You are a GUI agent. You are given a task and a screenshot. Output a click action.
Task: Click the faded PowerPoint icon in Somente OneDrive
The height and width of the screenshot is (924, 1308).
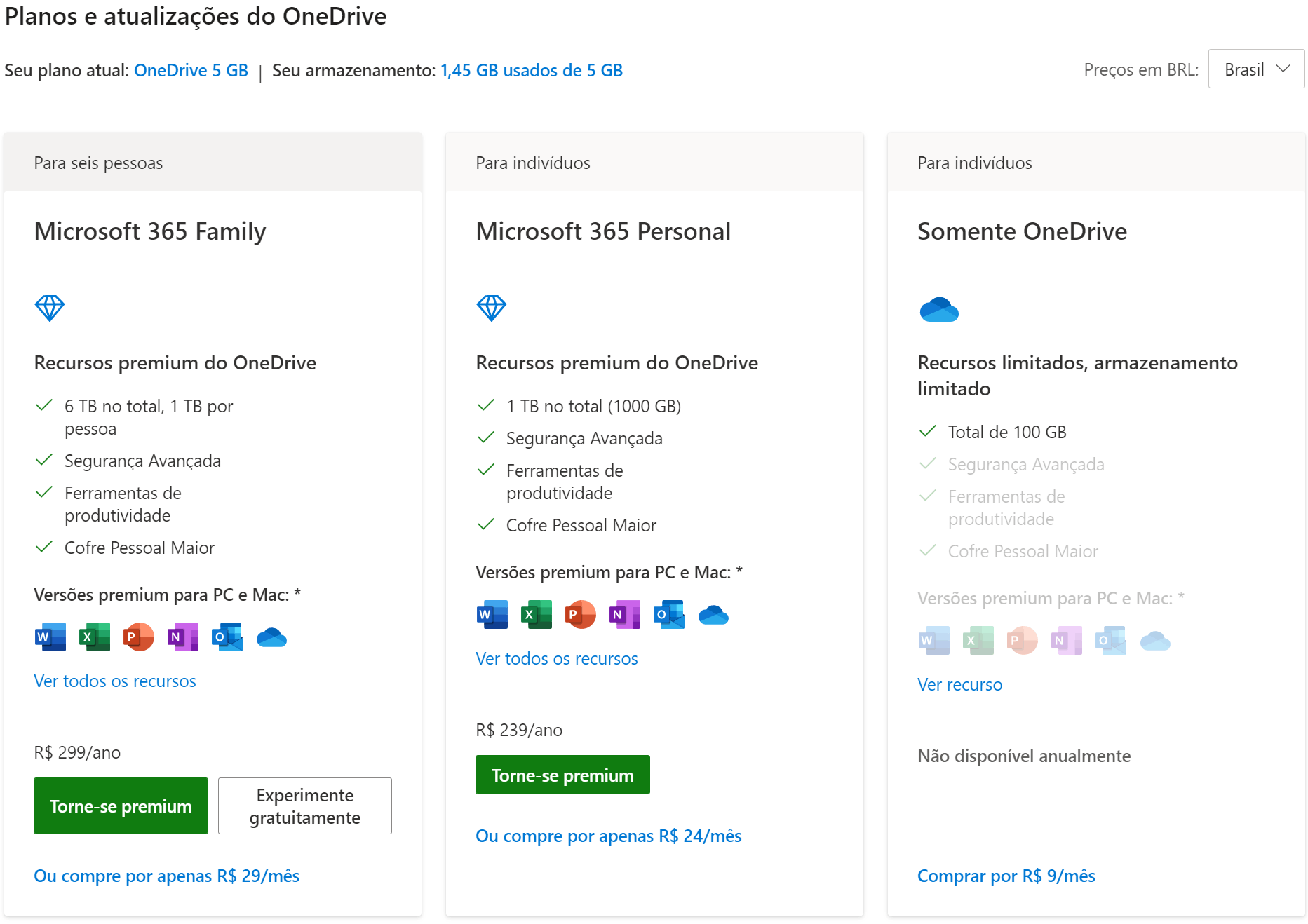point(1023,641)
